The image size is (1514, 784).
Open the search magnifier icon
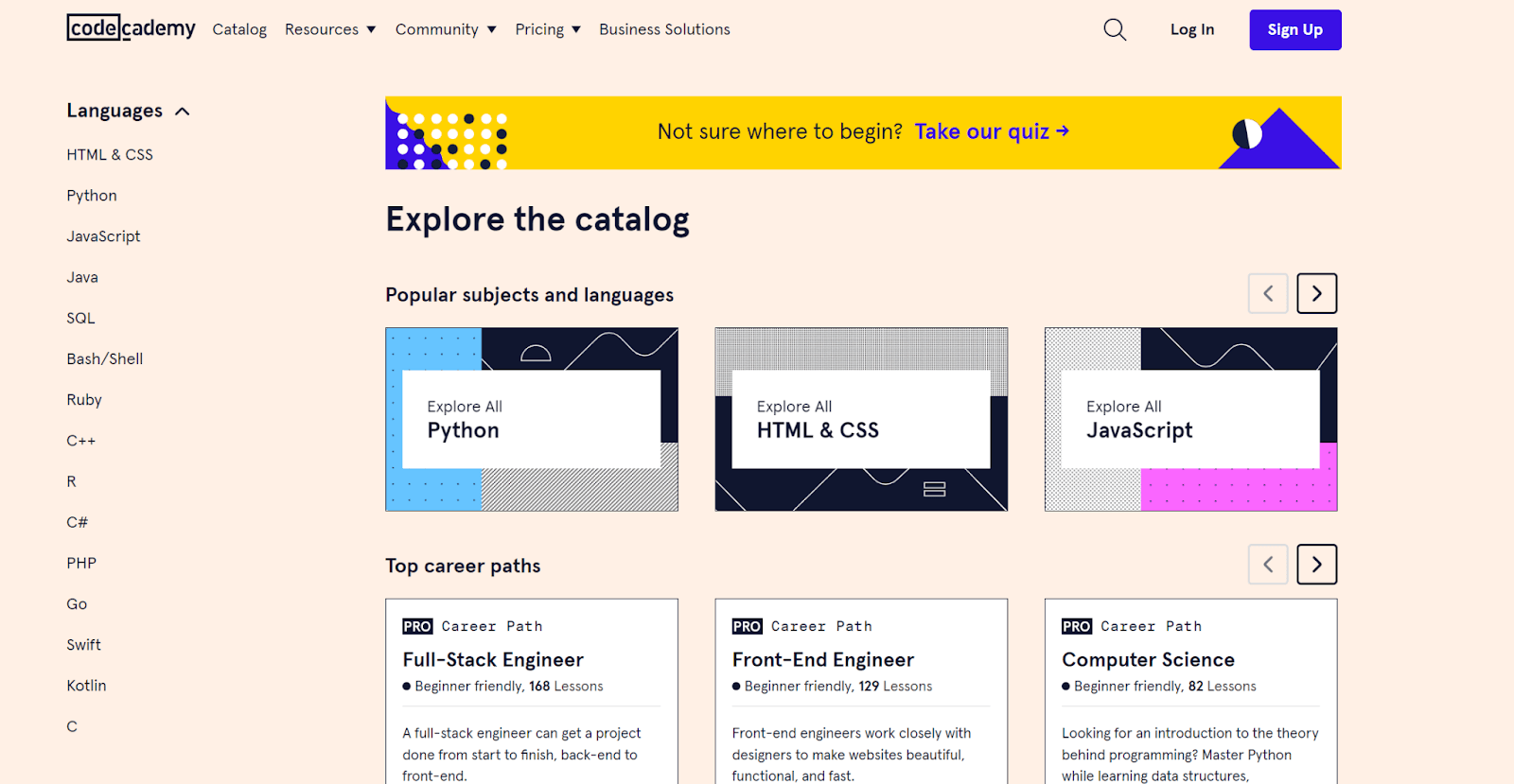coord(1115,29)
